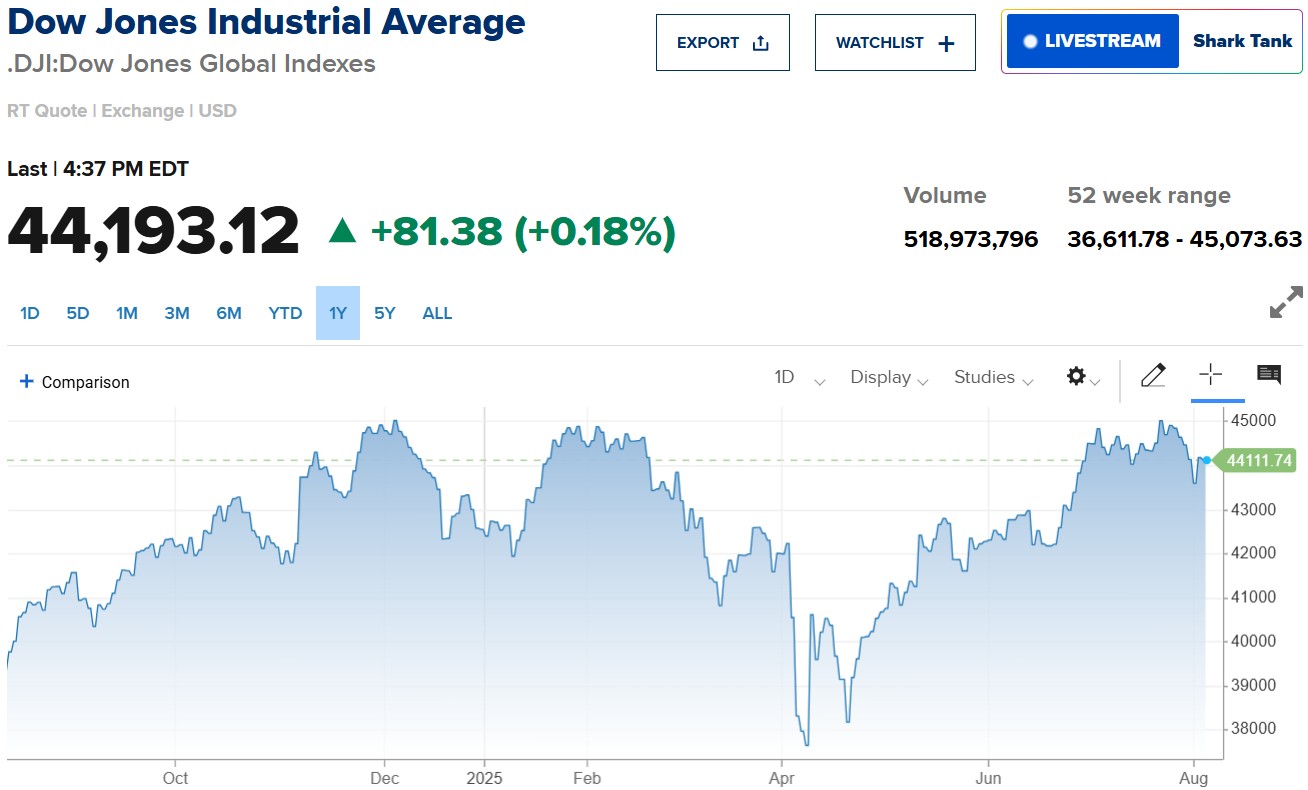Click the green 44111.74 price marker

point(1257,460)
